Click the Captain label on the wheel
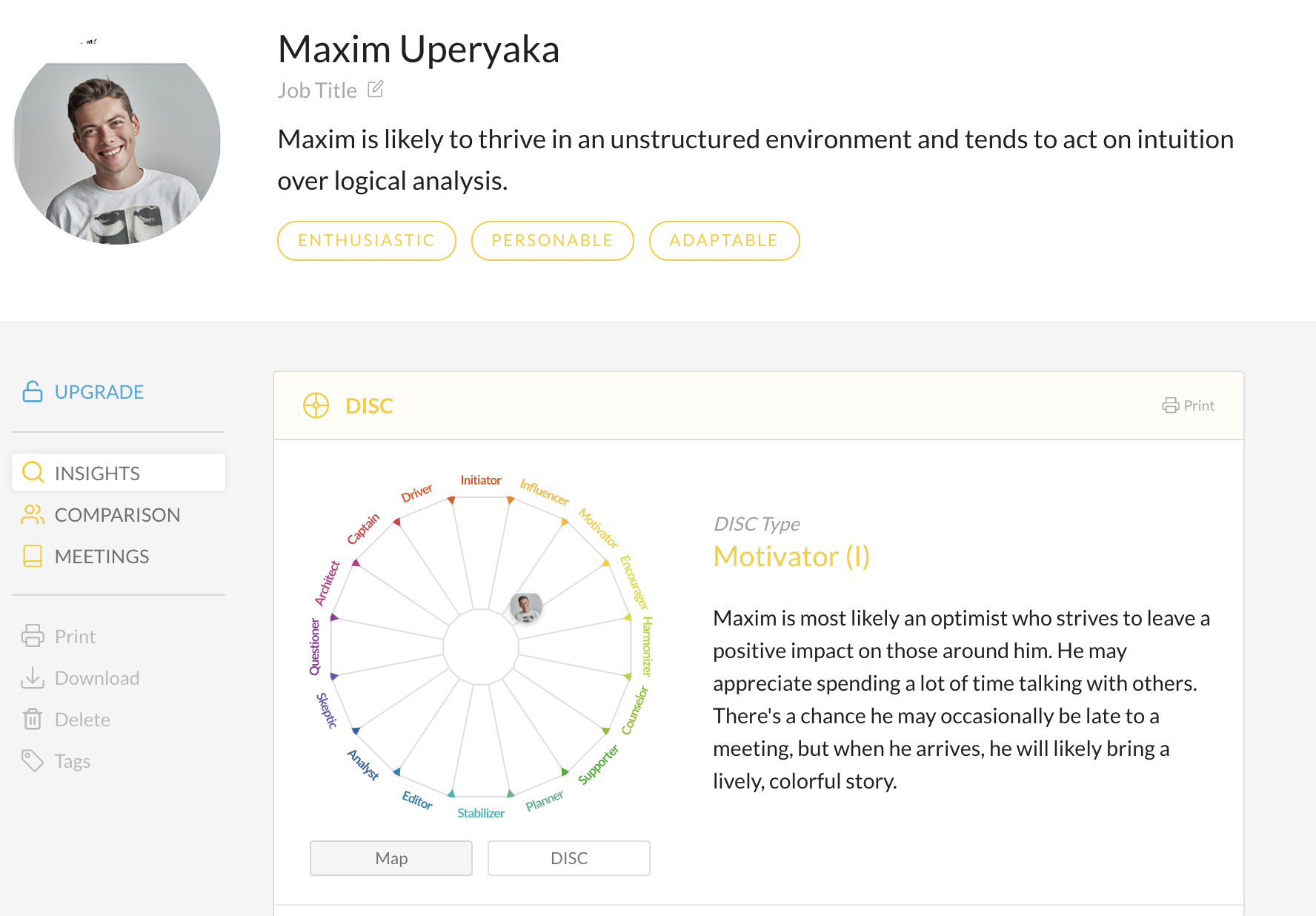Screen dimensions: 1316x916 364,529
